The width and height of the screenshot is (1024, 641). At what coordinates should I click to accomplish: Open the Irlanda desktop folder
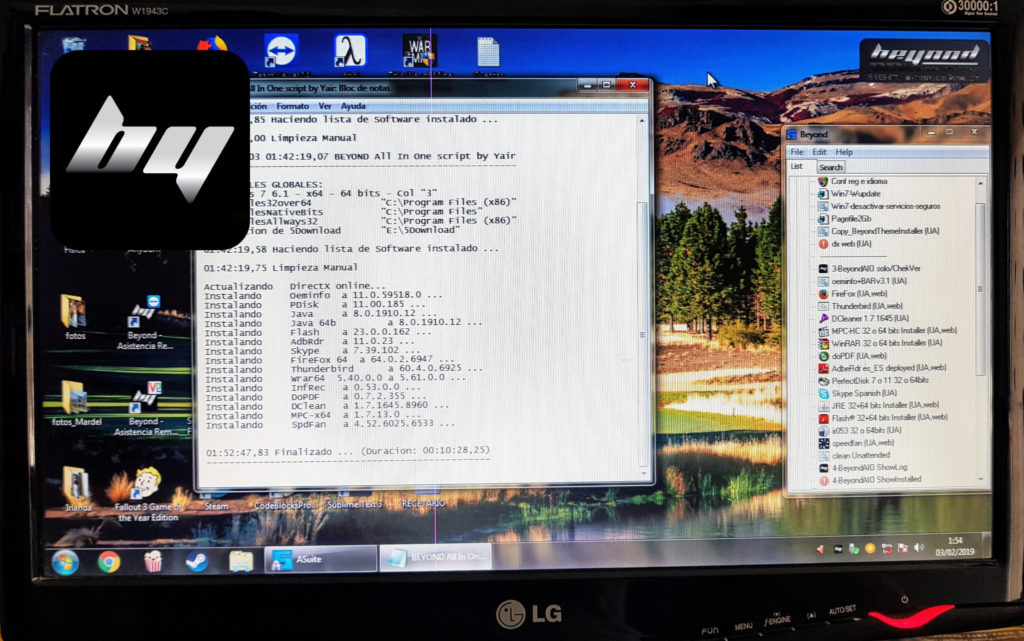77,488
